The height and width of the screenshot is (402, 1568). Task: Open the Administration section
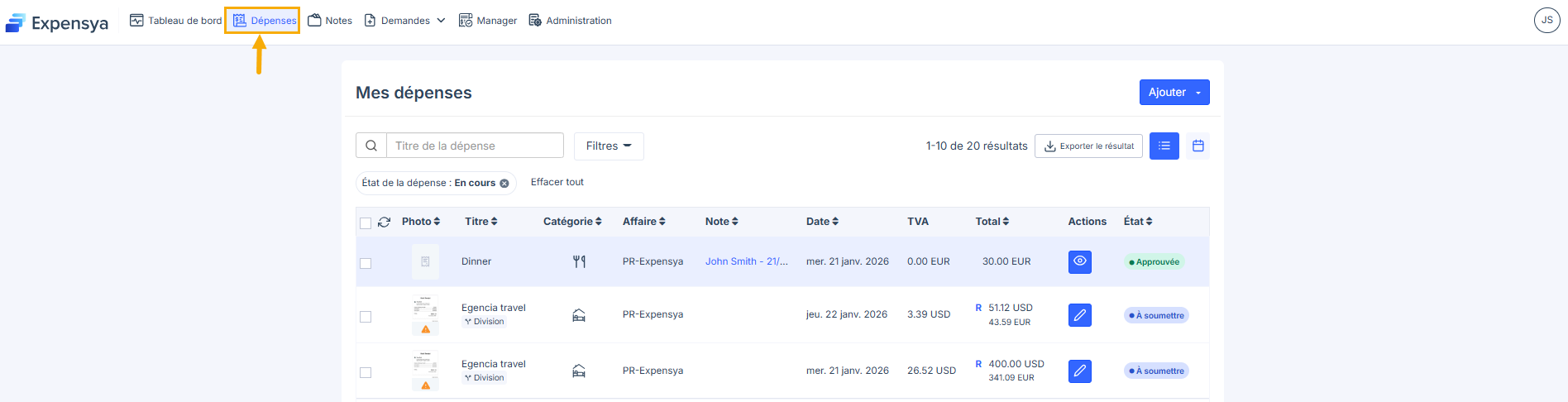click(570, 21)
